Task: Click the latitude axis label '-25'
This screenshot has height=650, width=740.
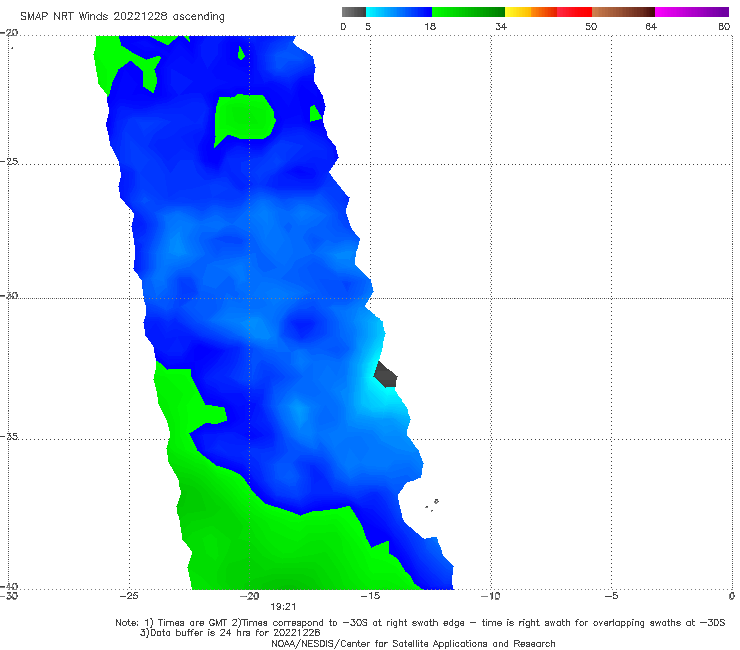Action: pos(9,161)
